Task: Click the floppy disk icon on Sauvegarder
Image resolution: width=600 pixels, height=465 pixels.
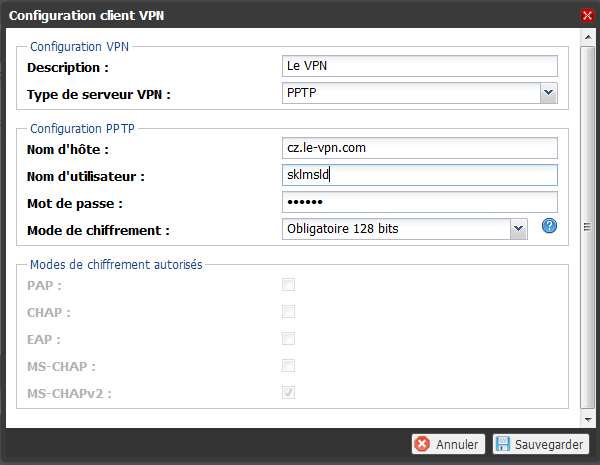Action: tap(503, 444)
